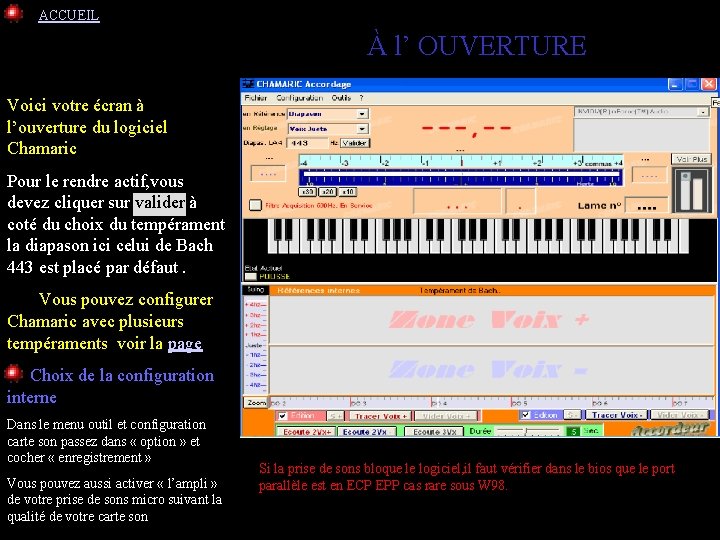Screen dimensions: 720x540
Task: Click the highlighted 'valider' word
Action: click(160, 202)
